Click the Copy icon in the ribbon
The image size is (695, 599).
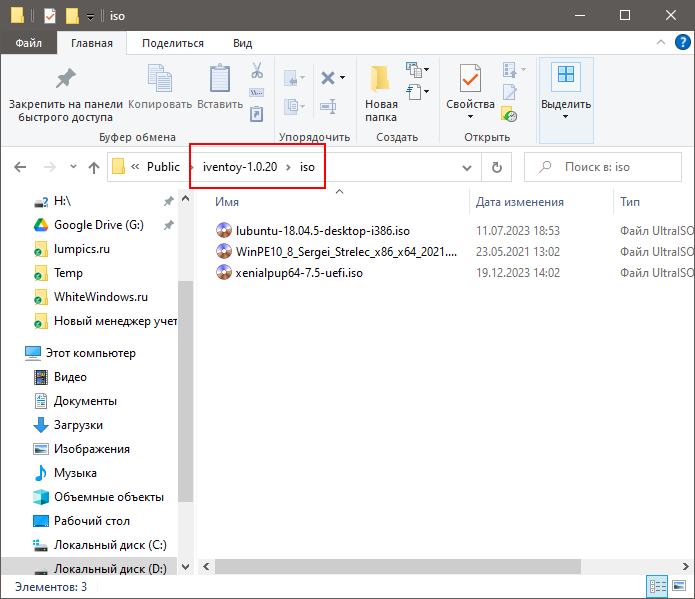160,79
